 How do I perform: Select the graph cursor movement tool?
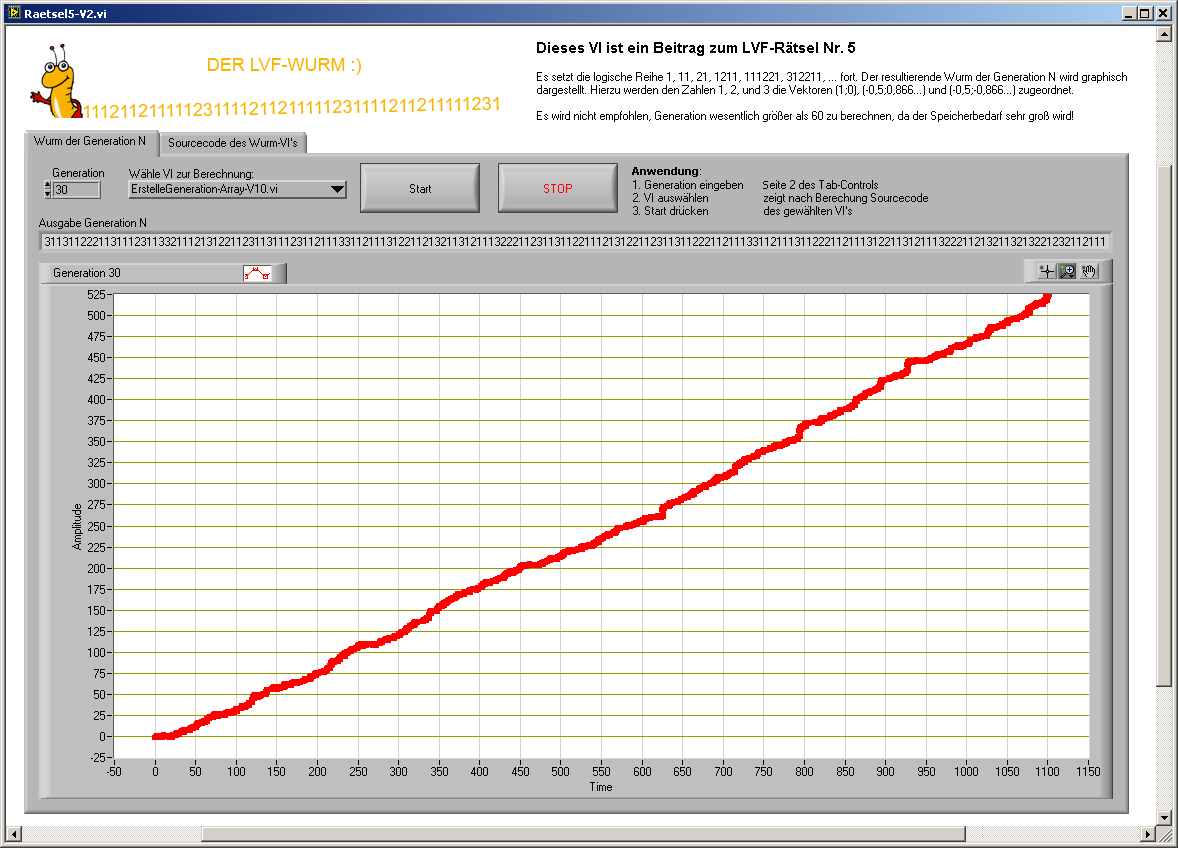coord(1047,271)
